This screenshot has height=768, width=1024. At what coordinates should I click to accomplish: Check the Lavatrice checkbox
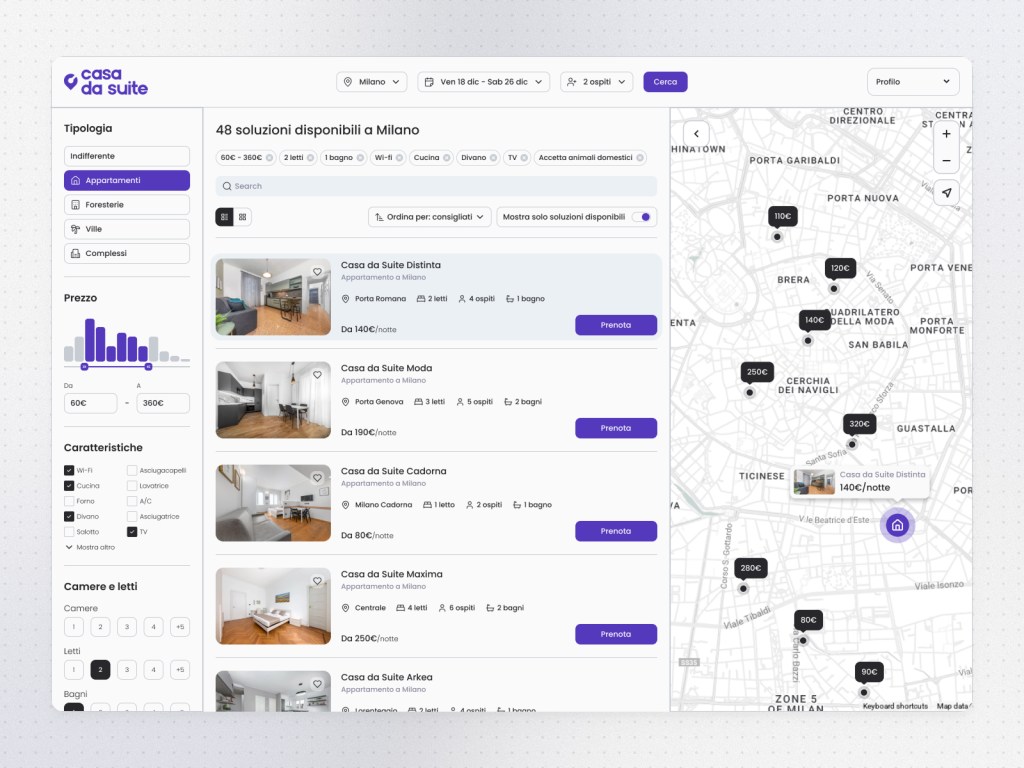tap(132, 486)
